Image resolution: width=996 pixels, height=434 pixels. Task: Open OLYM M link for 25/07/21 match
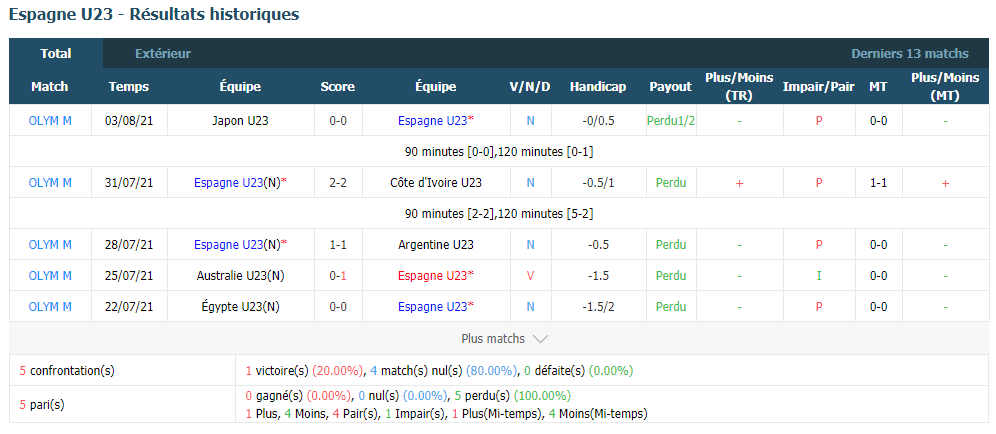tap(50, 275)
